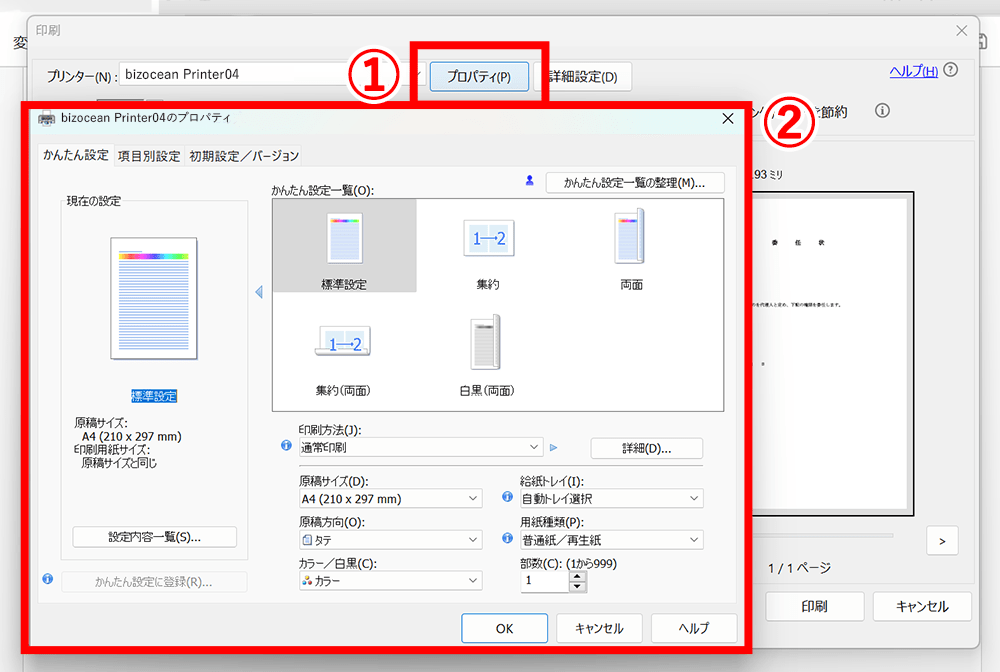Click かんたん設定に登録(R)... button

point(154,581)
